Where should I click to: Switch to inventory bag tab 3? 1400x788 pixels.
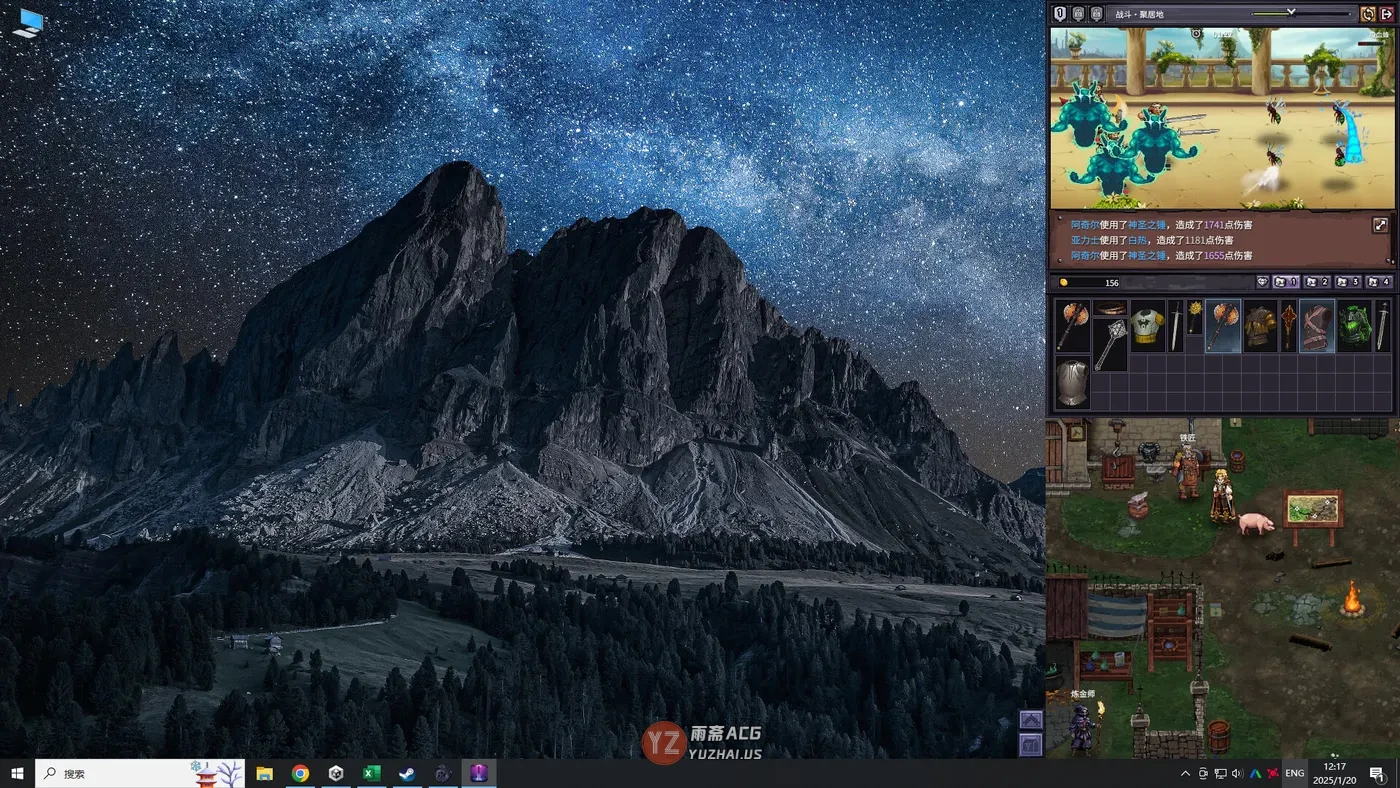(x=1348, y=282)
